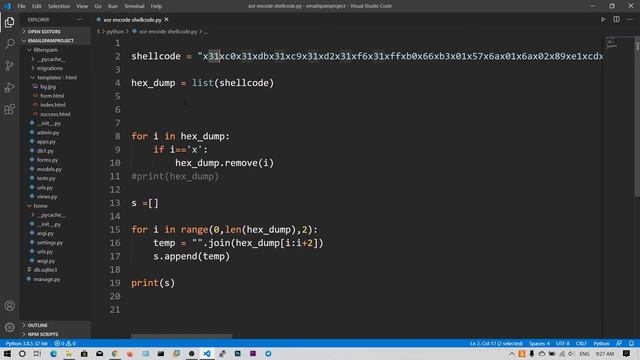Open editor More Actions ellipsis
The width and height of the screenshot is (640, 360).
630,20
